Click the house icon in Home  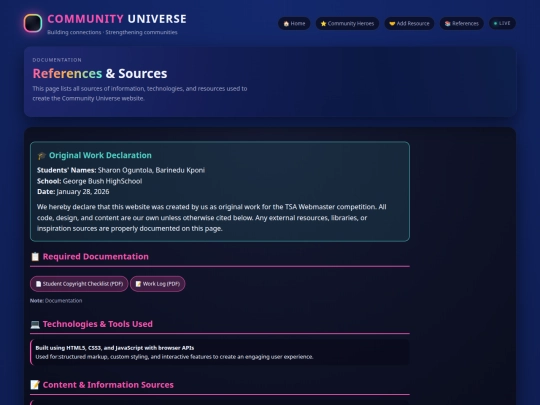point(286,23)
